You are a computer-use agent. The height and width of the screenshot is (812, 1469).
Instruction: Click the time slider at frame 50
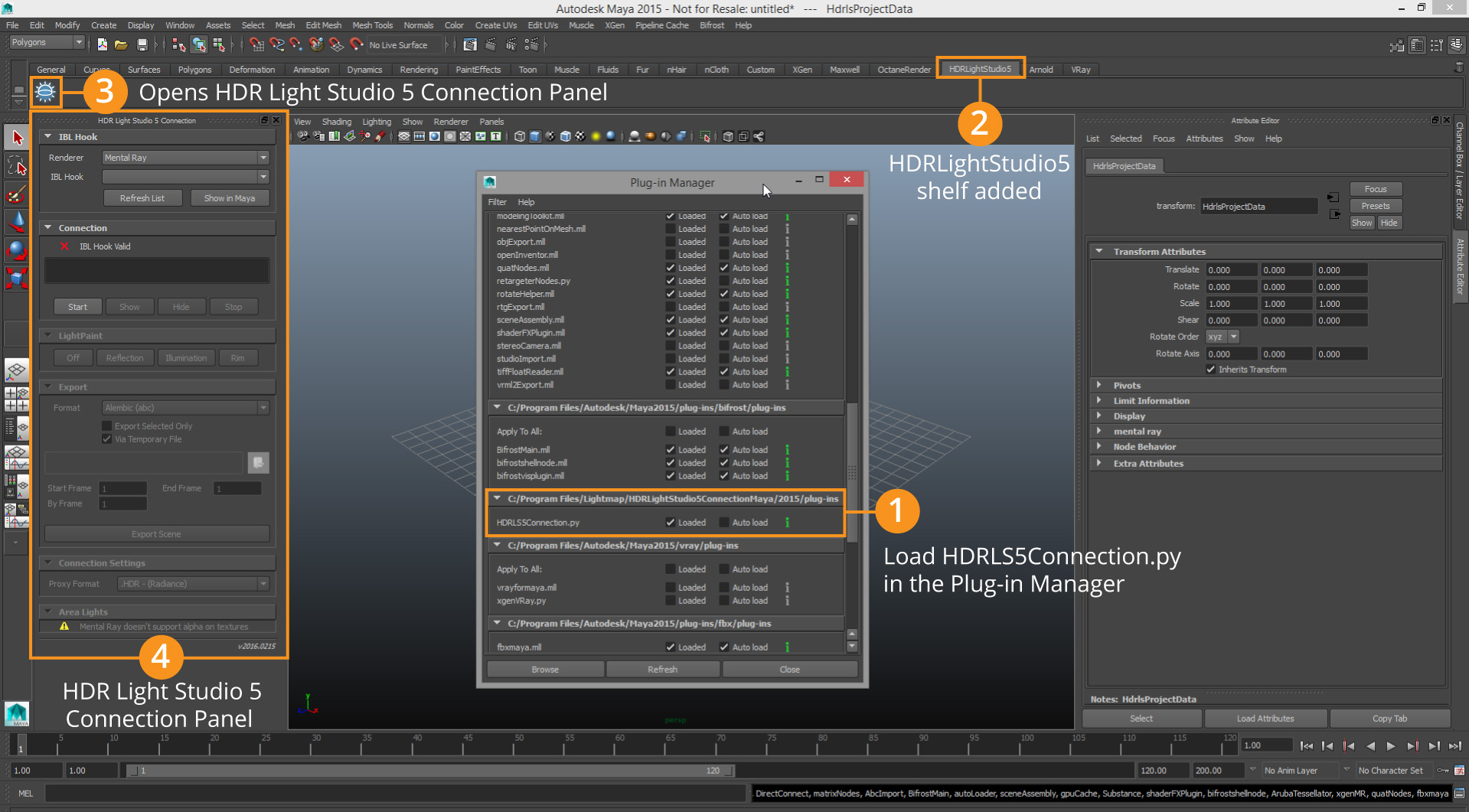pos(519,745)
